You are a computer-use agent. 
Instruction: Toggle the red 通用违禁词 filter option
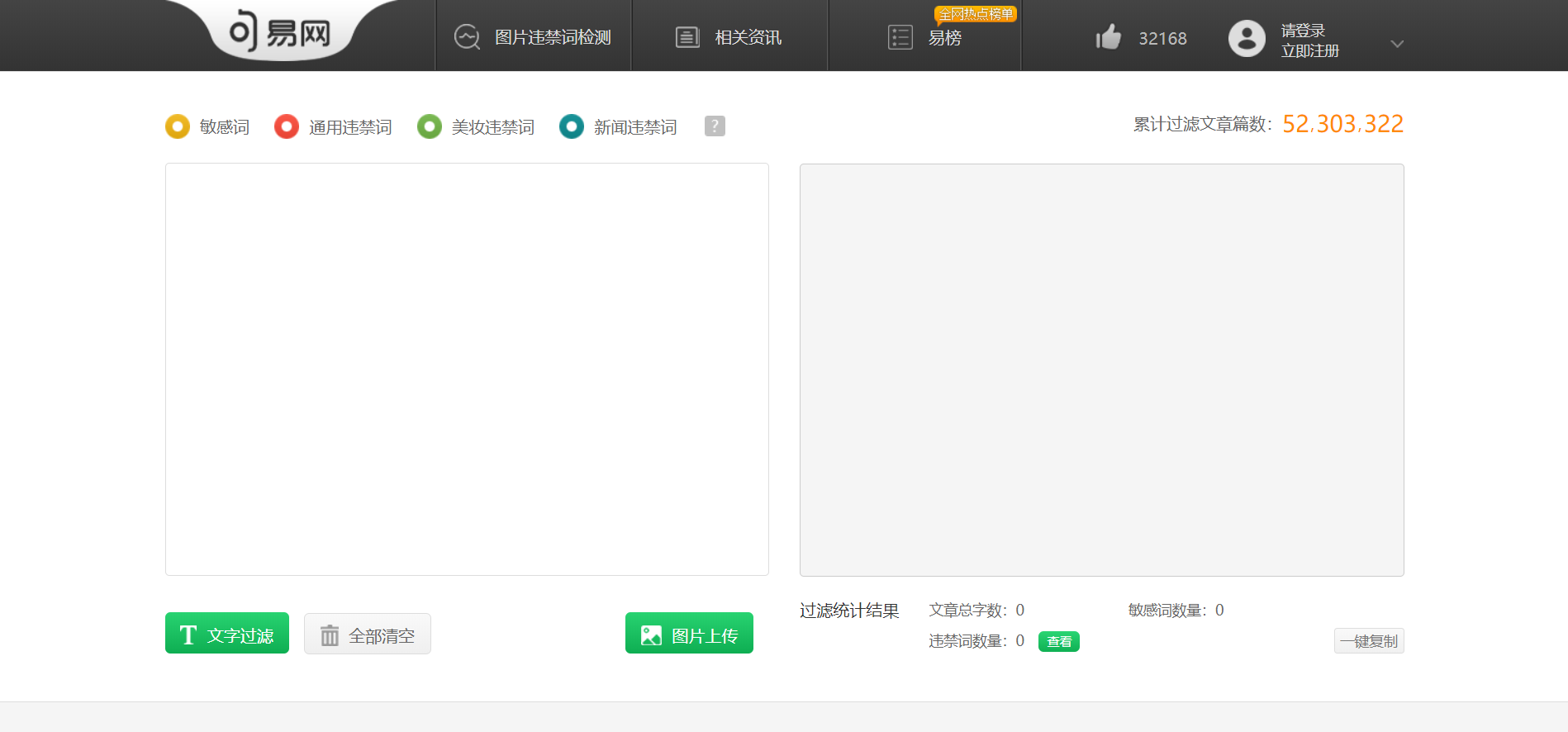click(287, 126)
